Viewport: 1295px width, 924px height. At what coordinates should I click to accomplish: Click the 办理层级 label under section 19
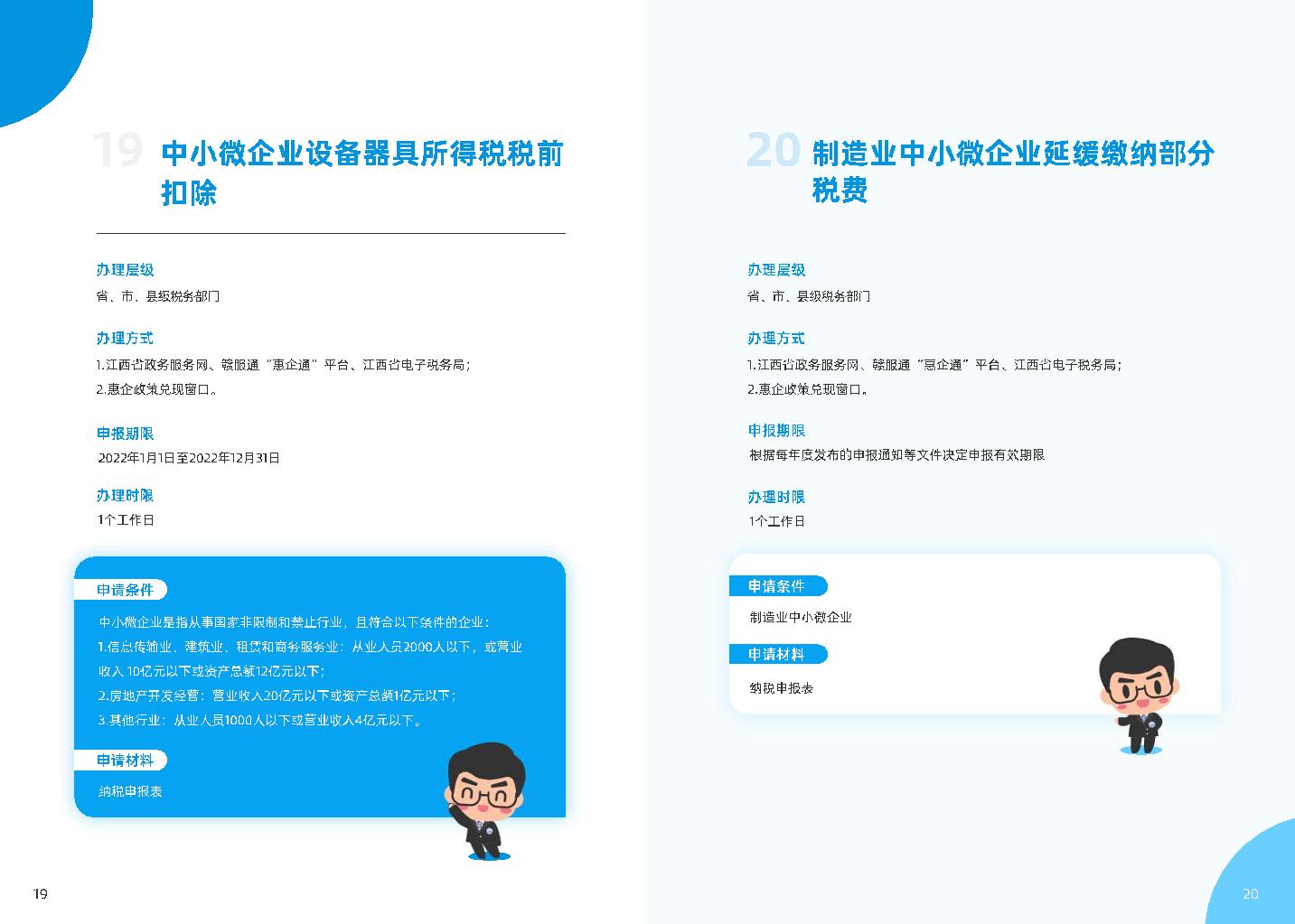point(125,270)
